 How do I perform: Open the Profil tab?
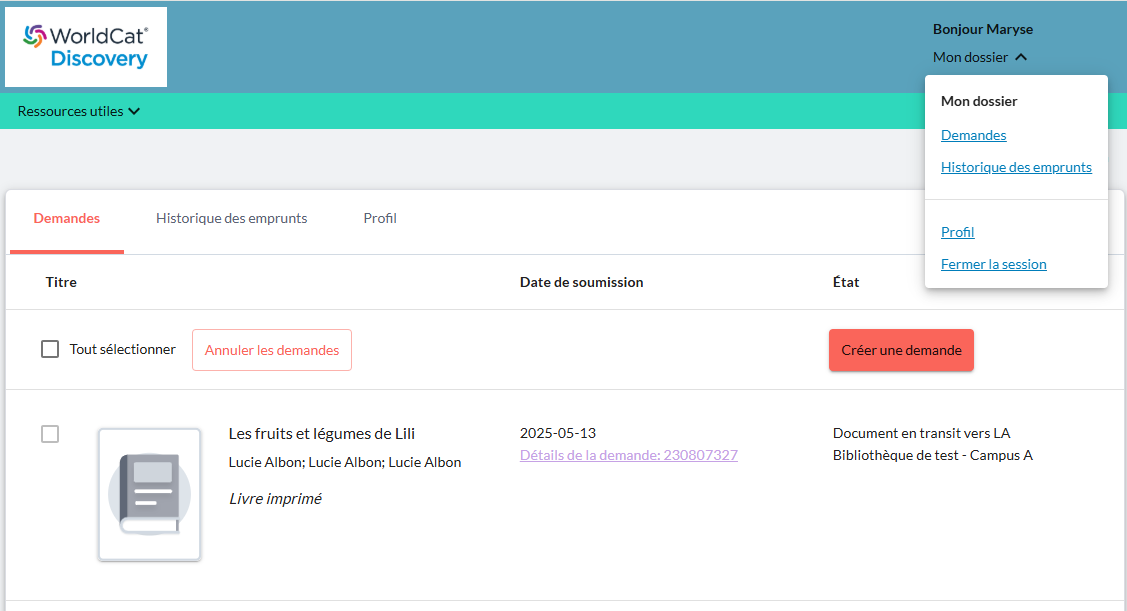380,218
